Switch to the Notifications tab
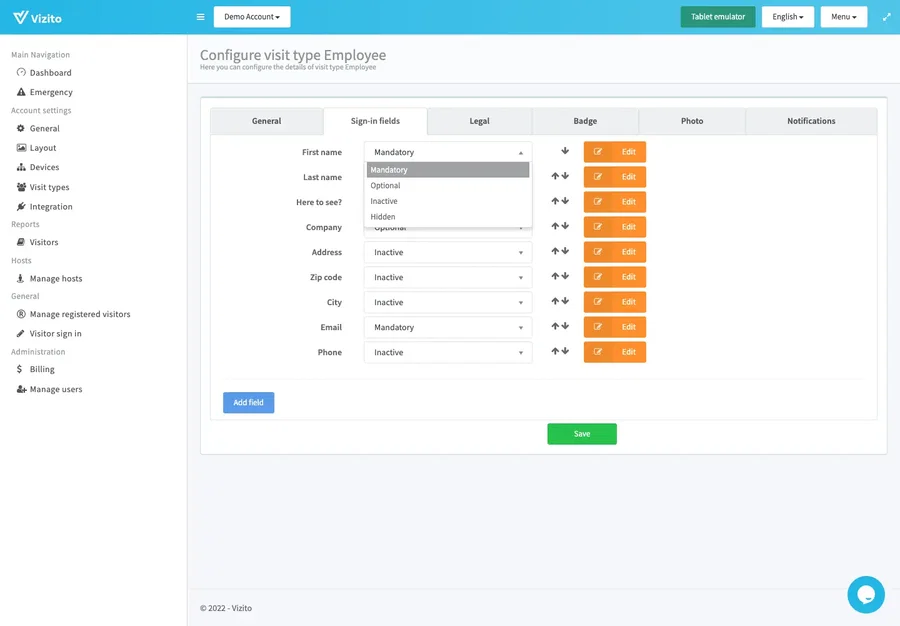The height and width of the screenshot is (626, 900). 810,121
